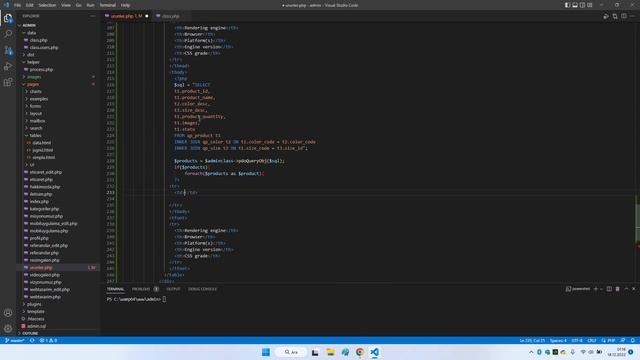Maximize the terminal panel with the caret
Viewport: 640px width, 360px height.
click(x=626, y=289)
